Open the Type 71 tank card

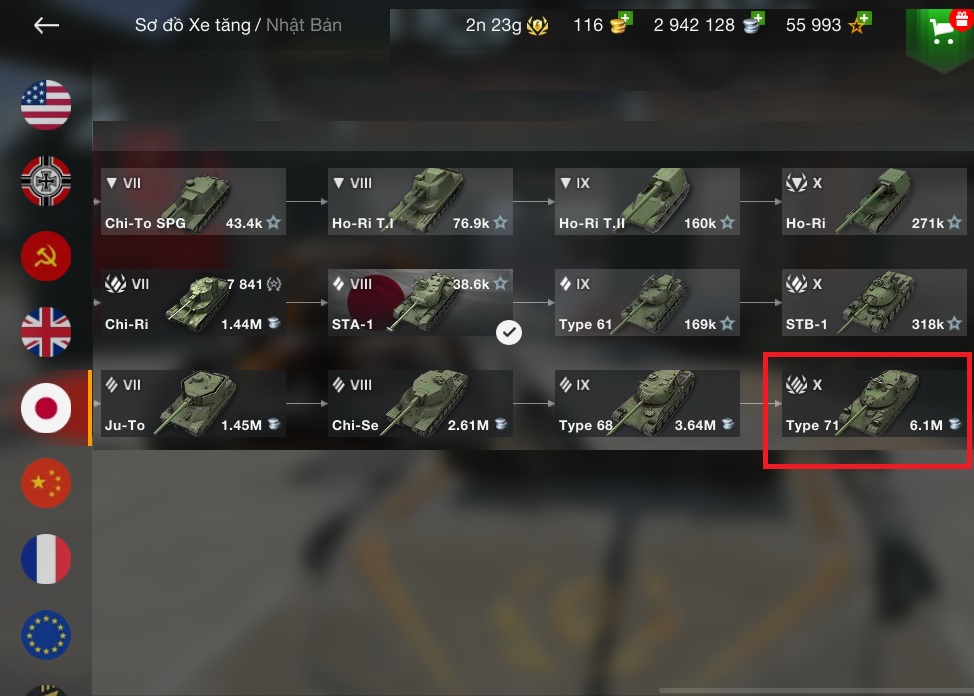[x=874, y=404]
